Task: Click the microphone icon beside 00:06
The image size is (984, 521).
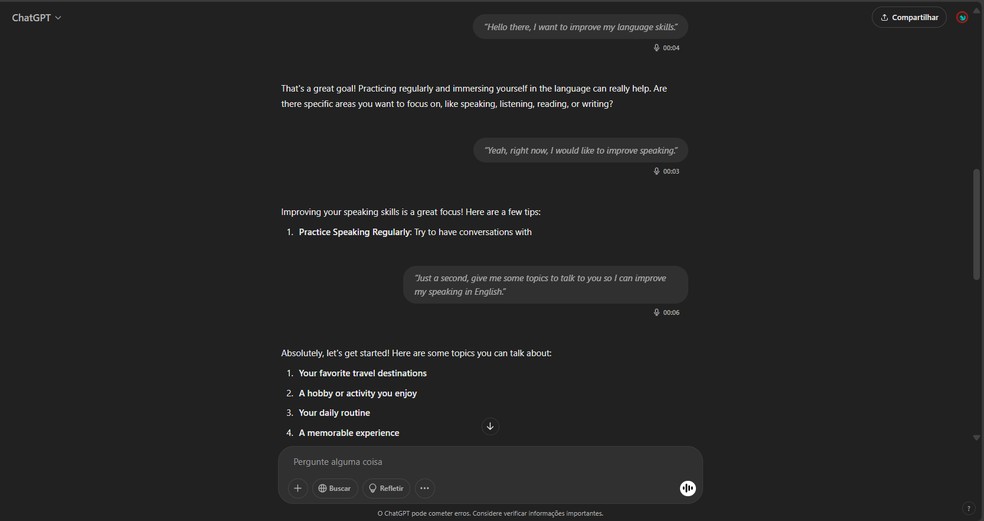Action: click(657, 313)
